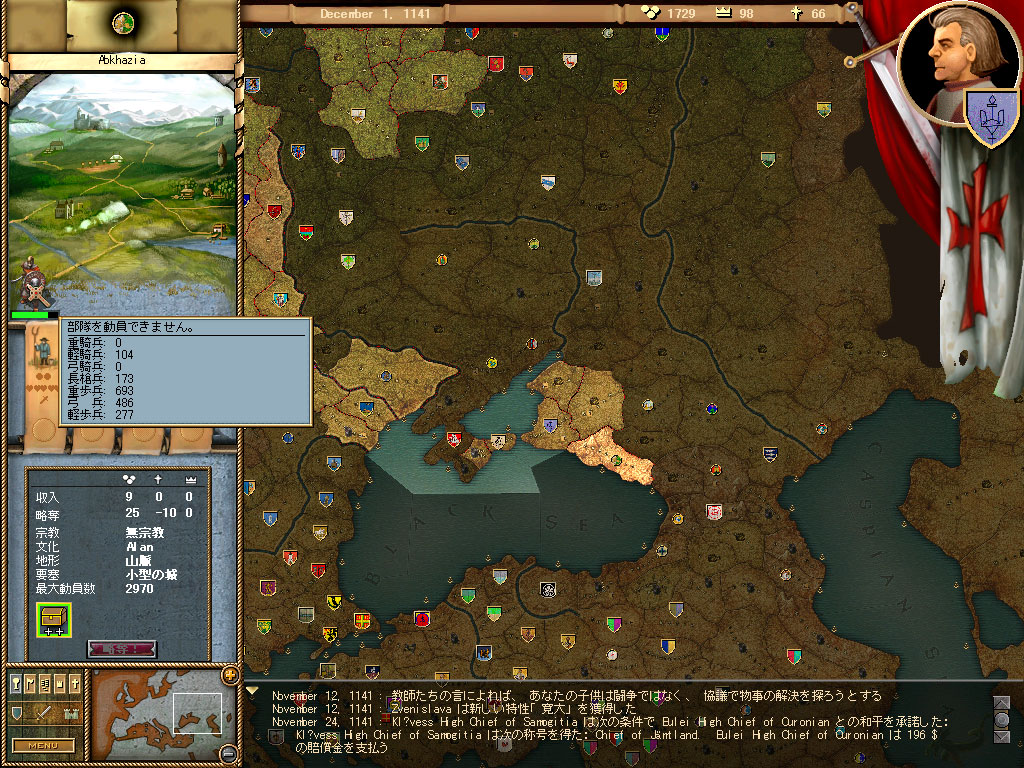
Task: Select the warrior unit figure in province view
Action: coord(31,282)
